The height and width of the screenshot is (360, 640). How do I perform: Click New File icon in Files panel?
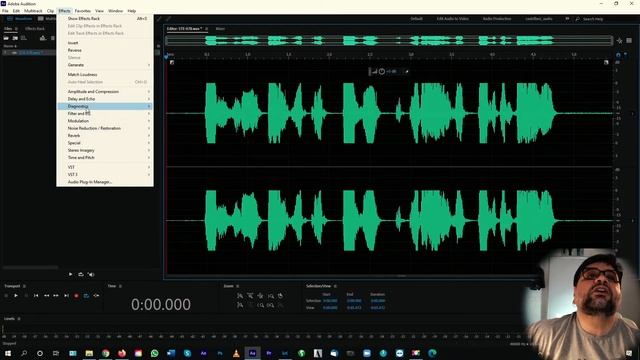coord(24,38)
